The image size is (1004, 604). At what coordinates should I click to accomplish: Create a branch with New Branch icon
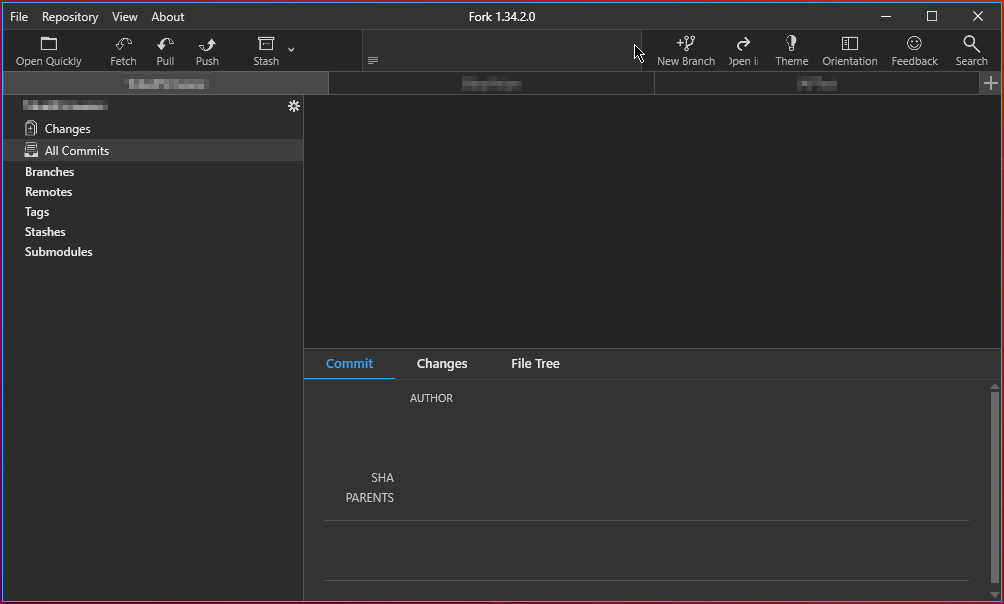pos(686,44)
